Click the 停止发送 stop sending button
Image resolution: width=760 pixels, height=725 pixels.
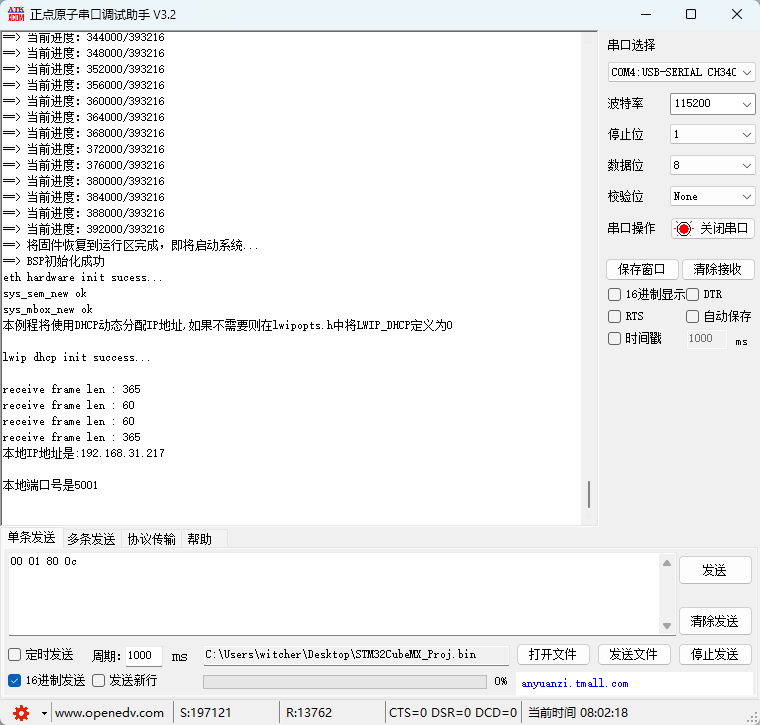(715, 655)
